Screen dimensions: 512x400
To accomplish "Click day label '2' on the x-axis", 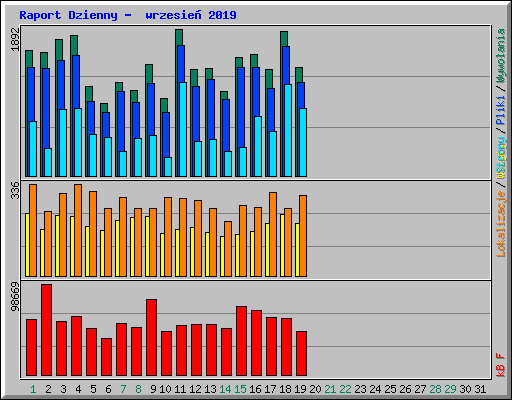I will 48,389.
